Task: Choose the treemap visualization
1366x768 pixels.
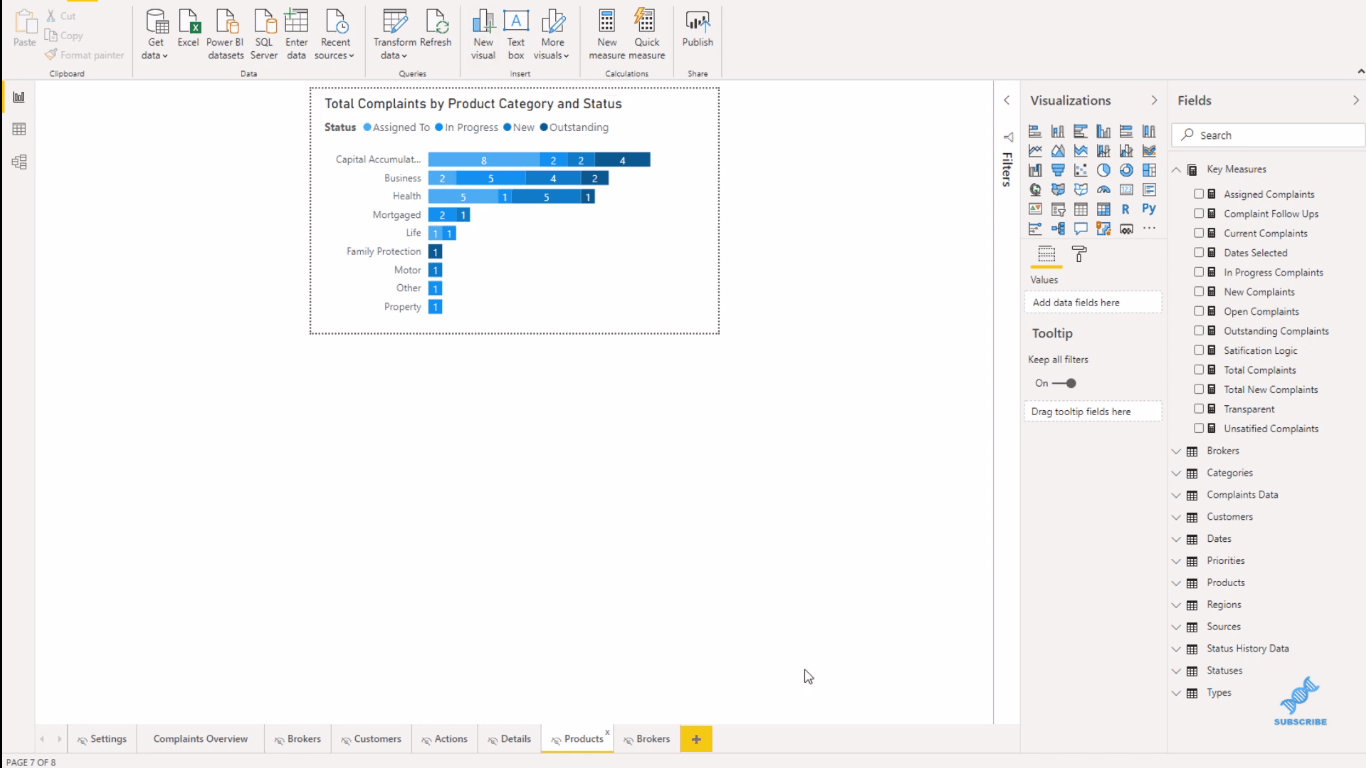Action: [x=1149, y=170]
